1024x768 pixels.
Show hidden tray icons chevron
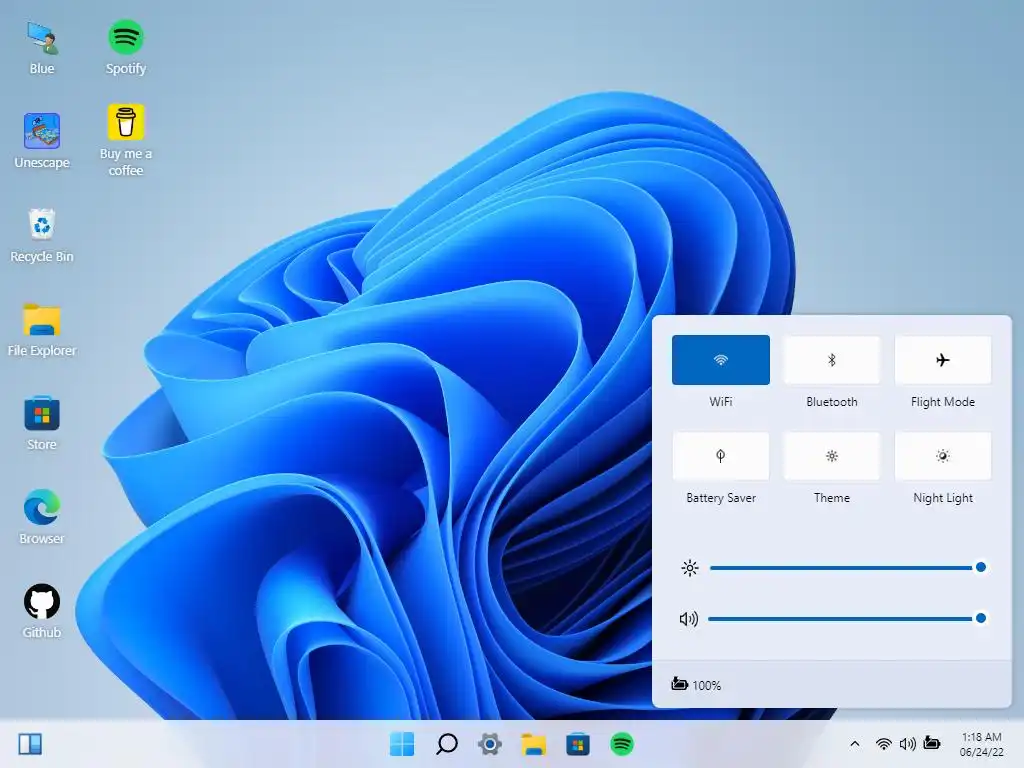854,744
